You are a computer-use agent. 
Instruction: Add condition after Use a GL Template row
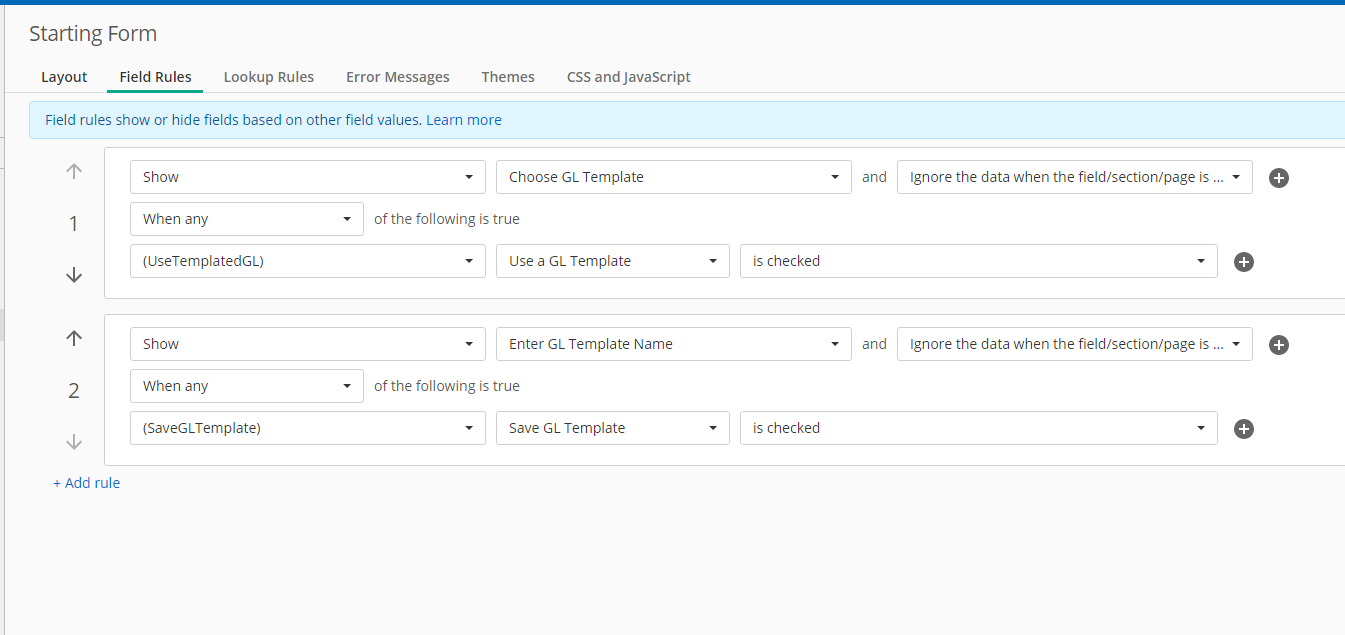point(1244,262)
